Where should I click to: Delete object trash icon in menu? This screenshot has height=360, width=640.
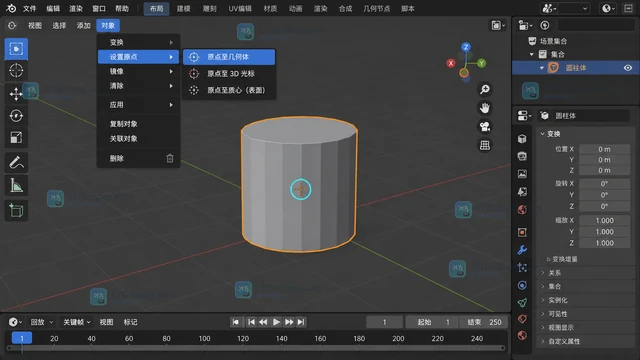coord(170,158)
